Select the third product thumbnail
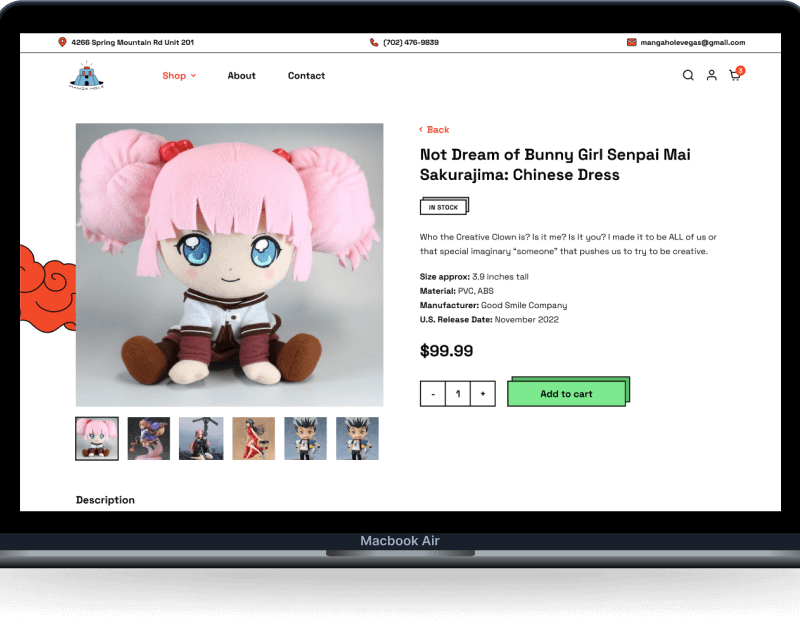The height and width of the screenshot is (624, 800). click(x=201, y=439)
